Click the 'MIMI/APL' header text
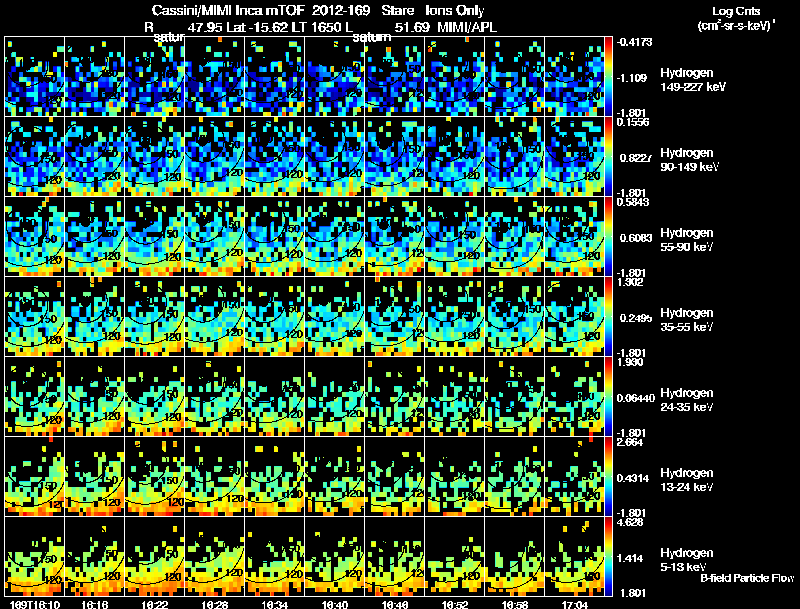 467,28
